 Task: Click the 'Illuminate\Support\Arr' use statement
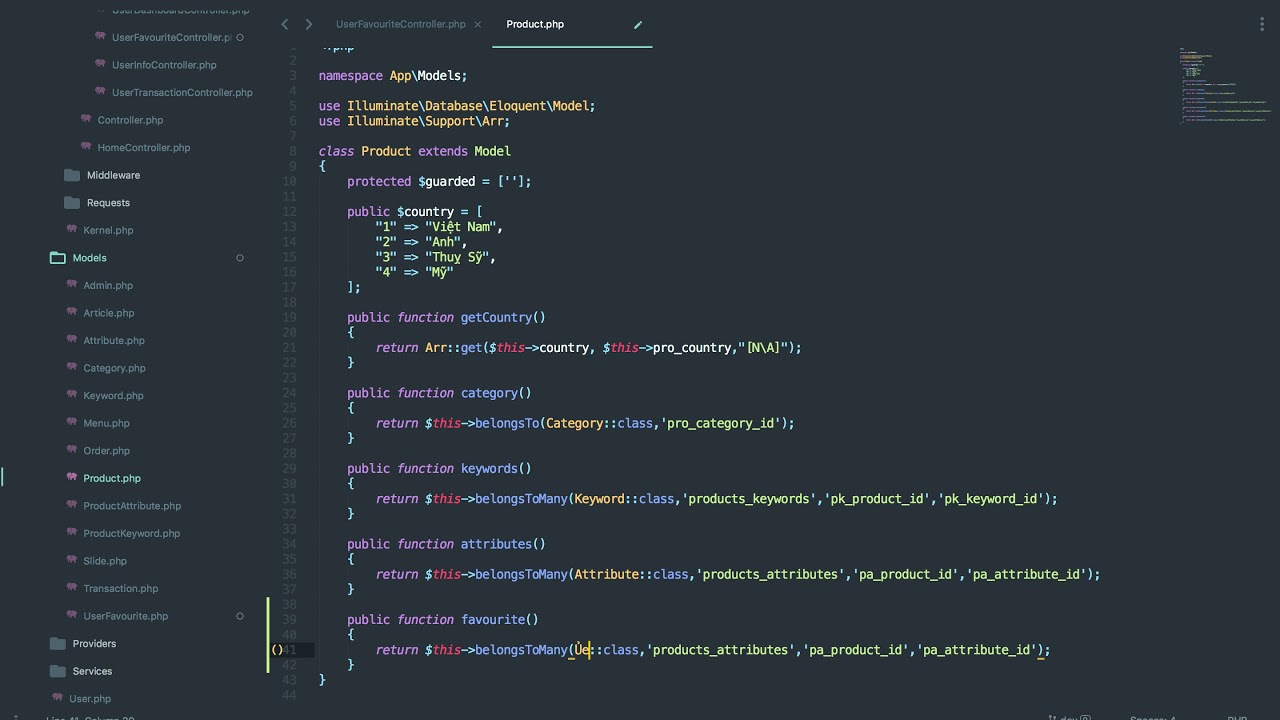coord(414,121)
